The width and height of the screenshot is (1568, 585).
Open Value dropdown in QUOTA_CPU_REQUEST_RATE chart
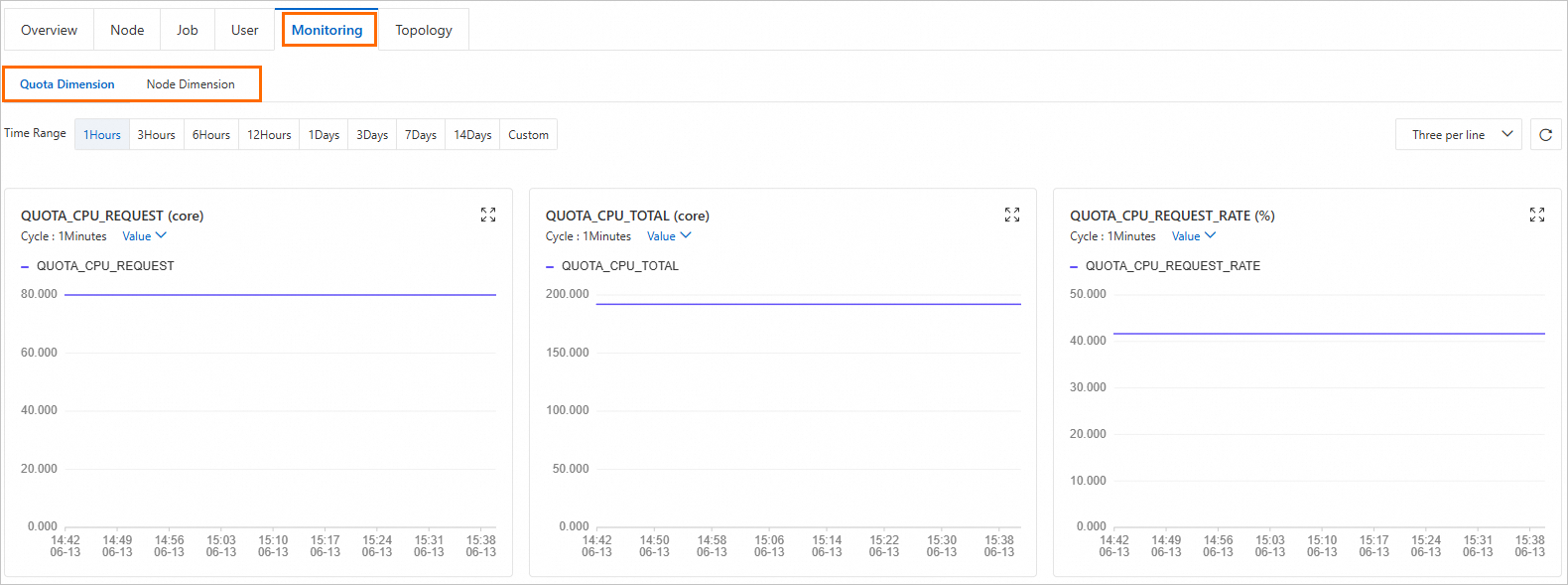1193,236
